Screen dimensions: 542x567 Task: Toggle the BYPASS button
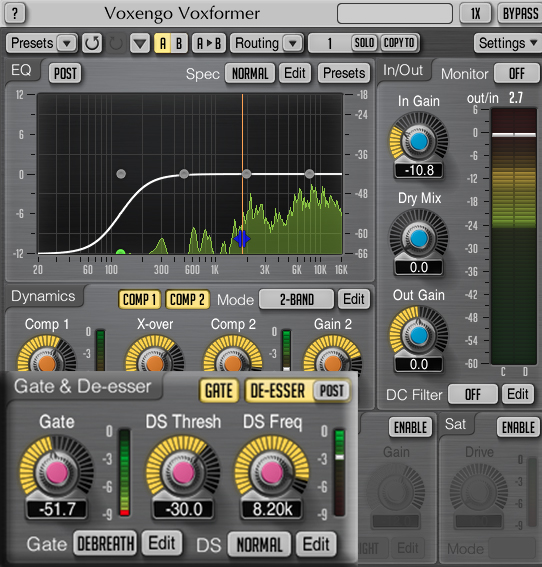[x=520, y=14]
